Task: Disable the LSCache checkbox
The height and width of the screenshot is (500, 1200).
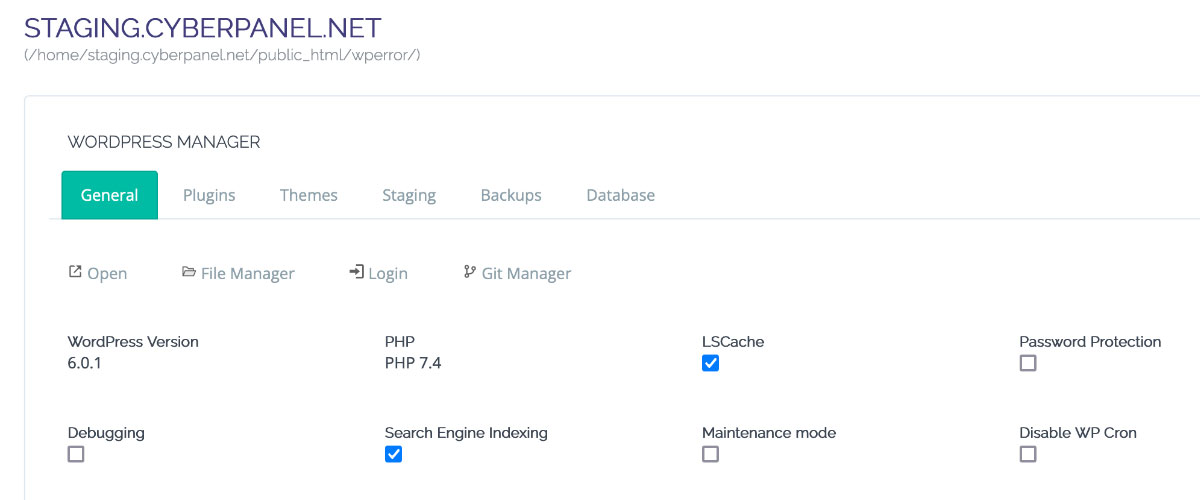Action: (711, 363)
